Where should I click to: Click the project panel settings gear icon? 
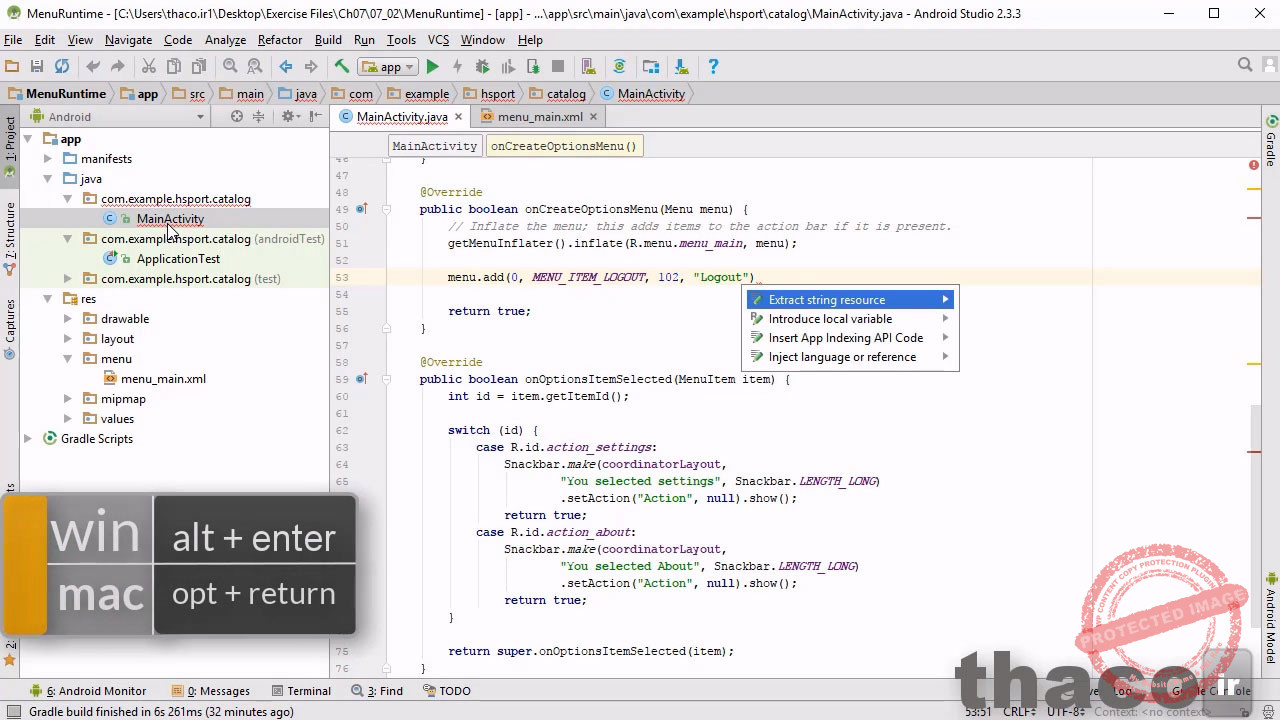[x=287, y=117]
